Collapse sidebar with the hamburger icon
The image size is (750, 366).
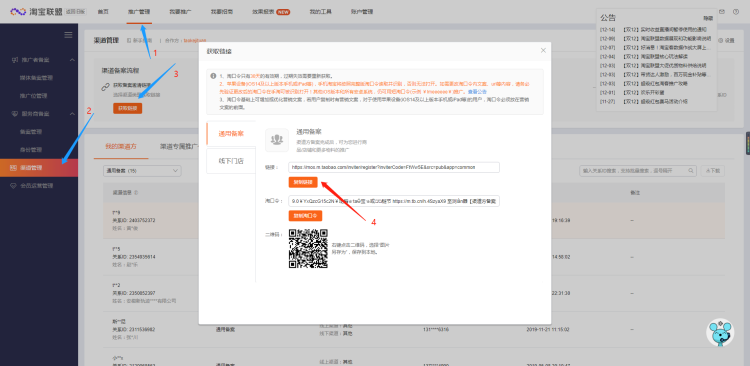[68, 34]
